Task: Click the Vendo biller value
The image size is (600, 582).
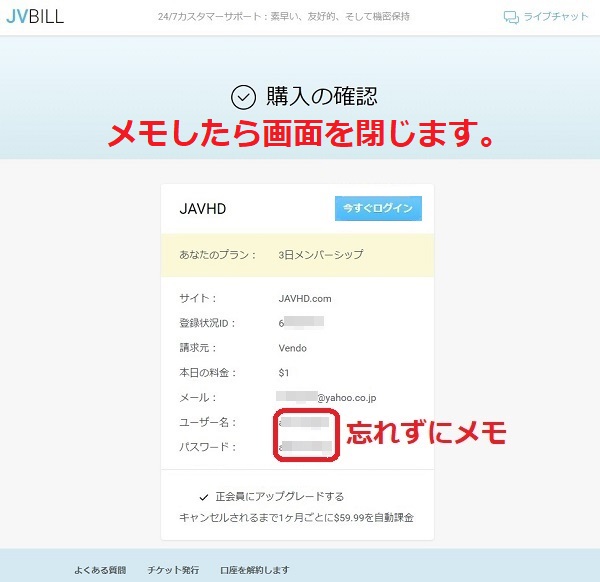Action: (292, 348)
